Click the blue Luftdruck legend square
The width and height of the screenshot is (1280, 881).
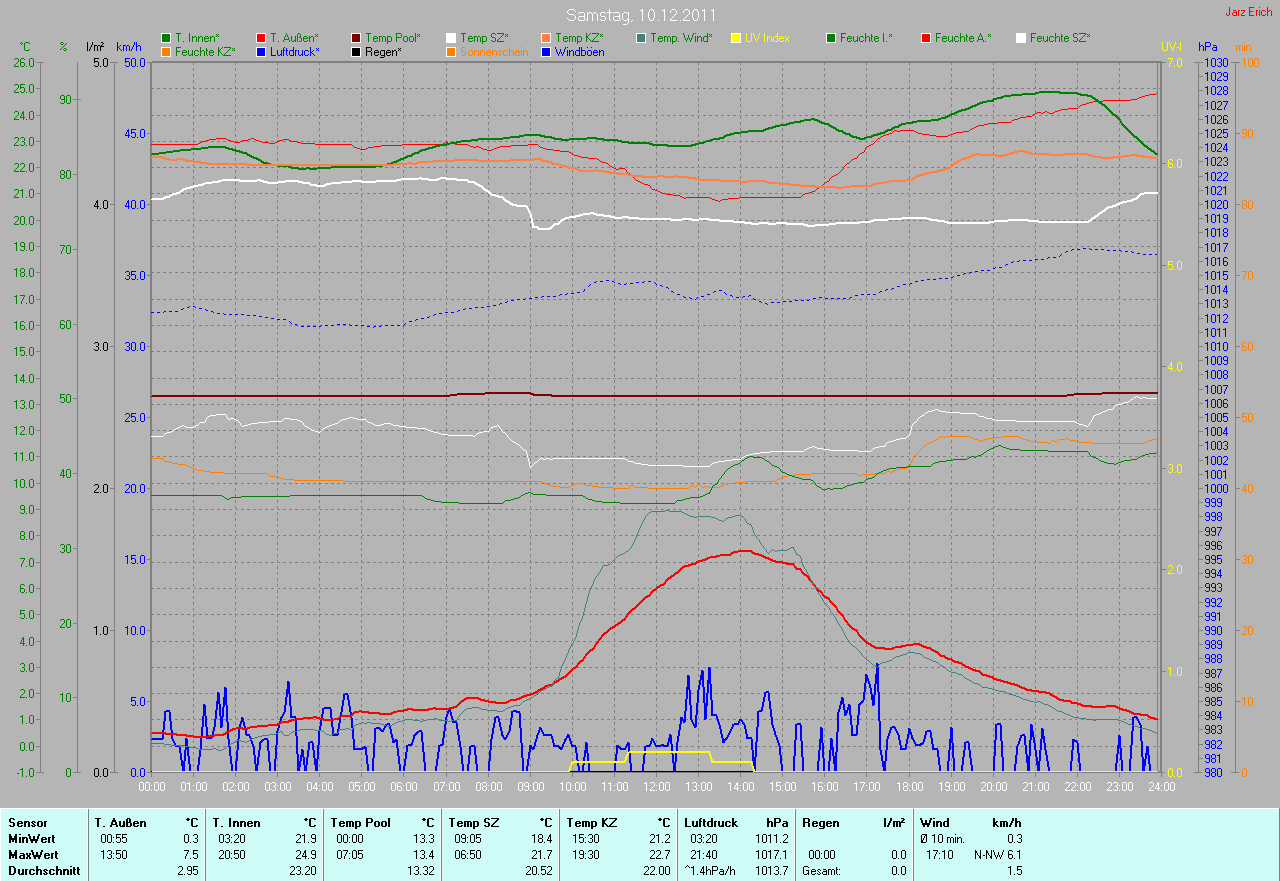pos(261,52)
